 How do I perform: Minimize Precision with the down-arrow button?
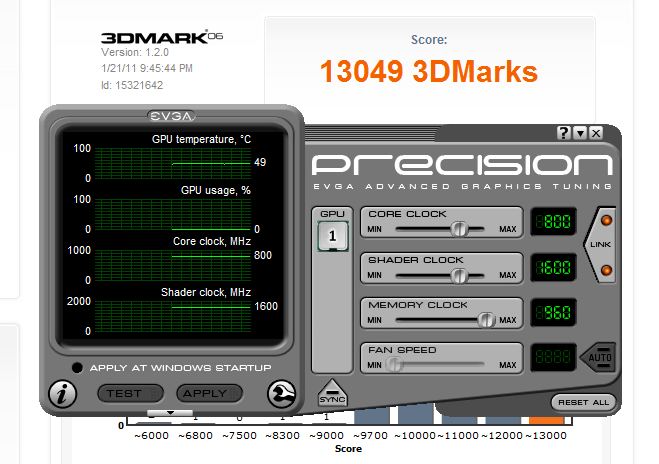click(580, 133)
